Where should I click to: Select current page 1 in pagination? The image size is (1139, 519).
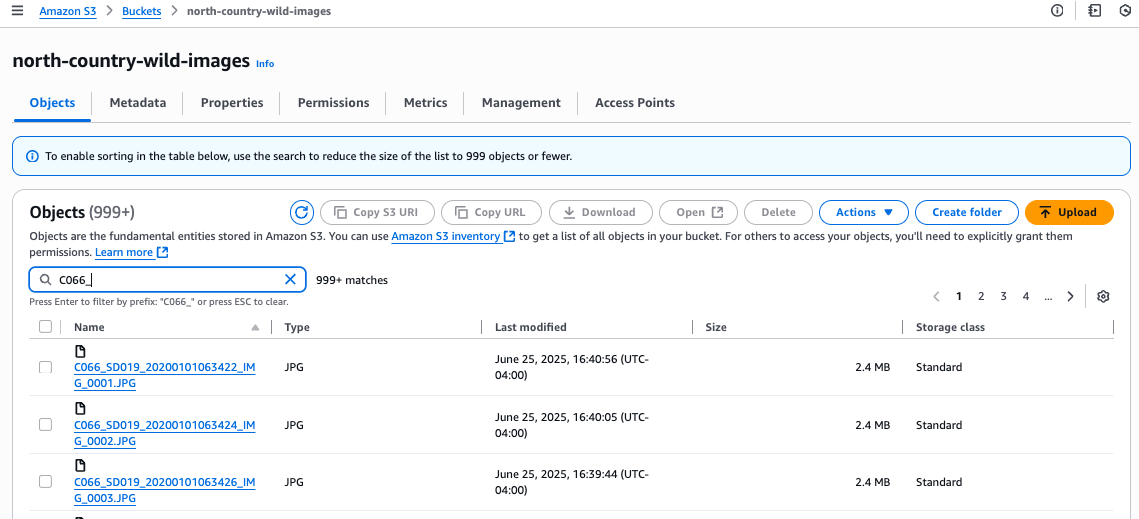pyautogui.click(x=959, y=296)
